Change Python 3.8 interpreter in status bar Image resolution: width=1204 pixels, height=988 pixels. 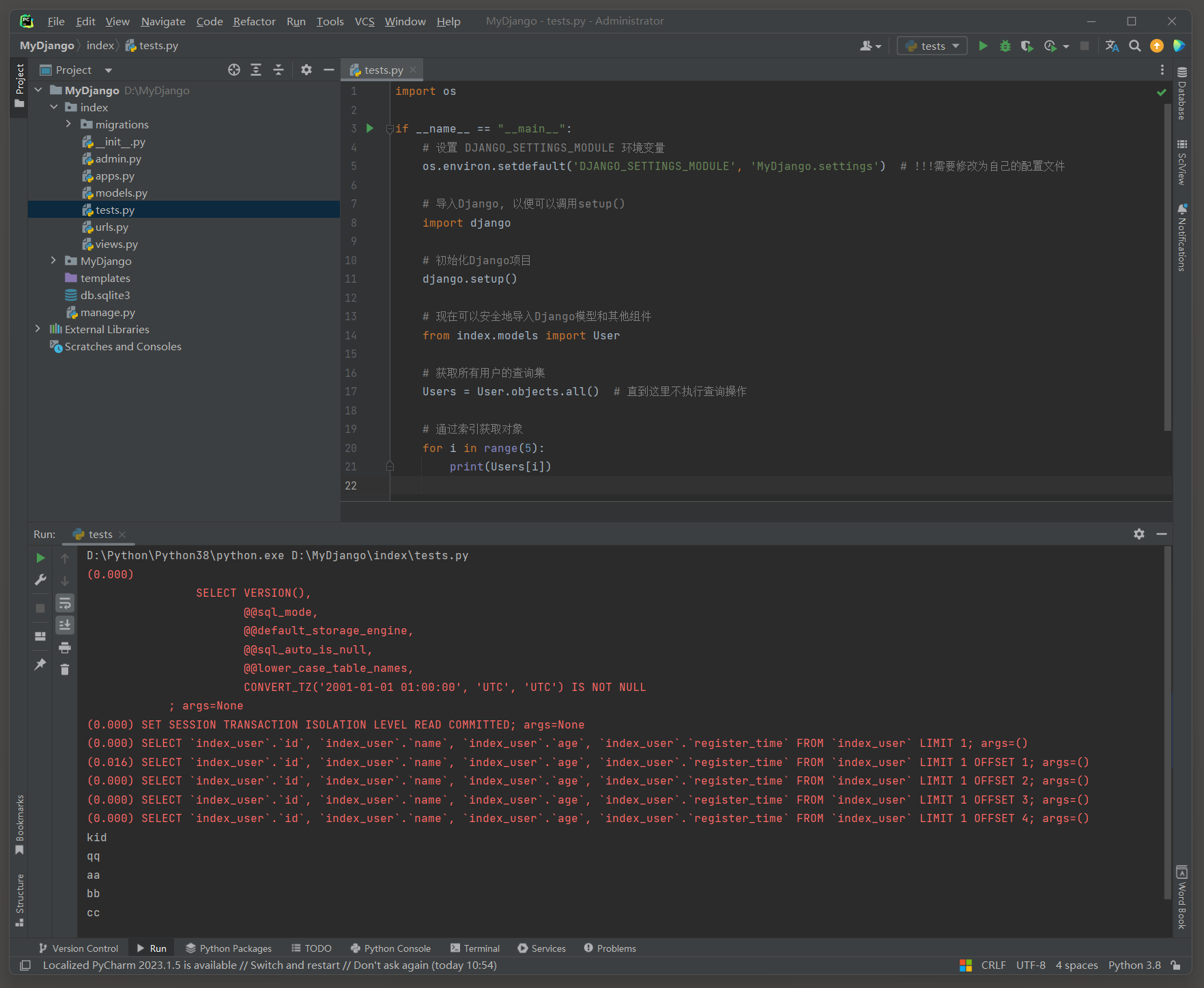pos(1134,965)
